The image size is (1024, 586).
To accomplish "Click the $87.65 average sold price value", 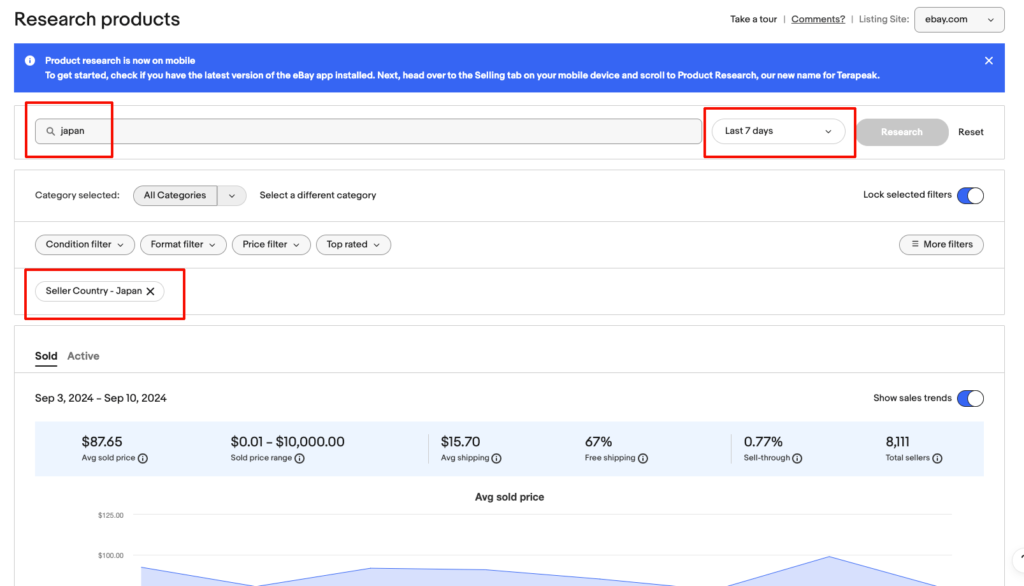I will tap(102, 442).
